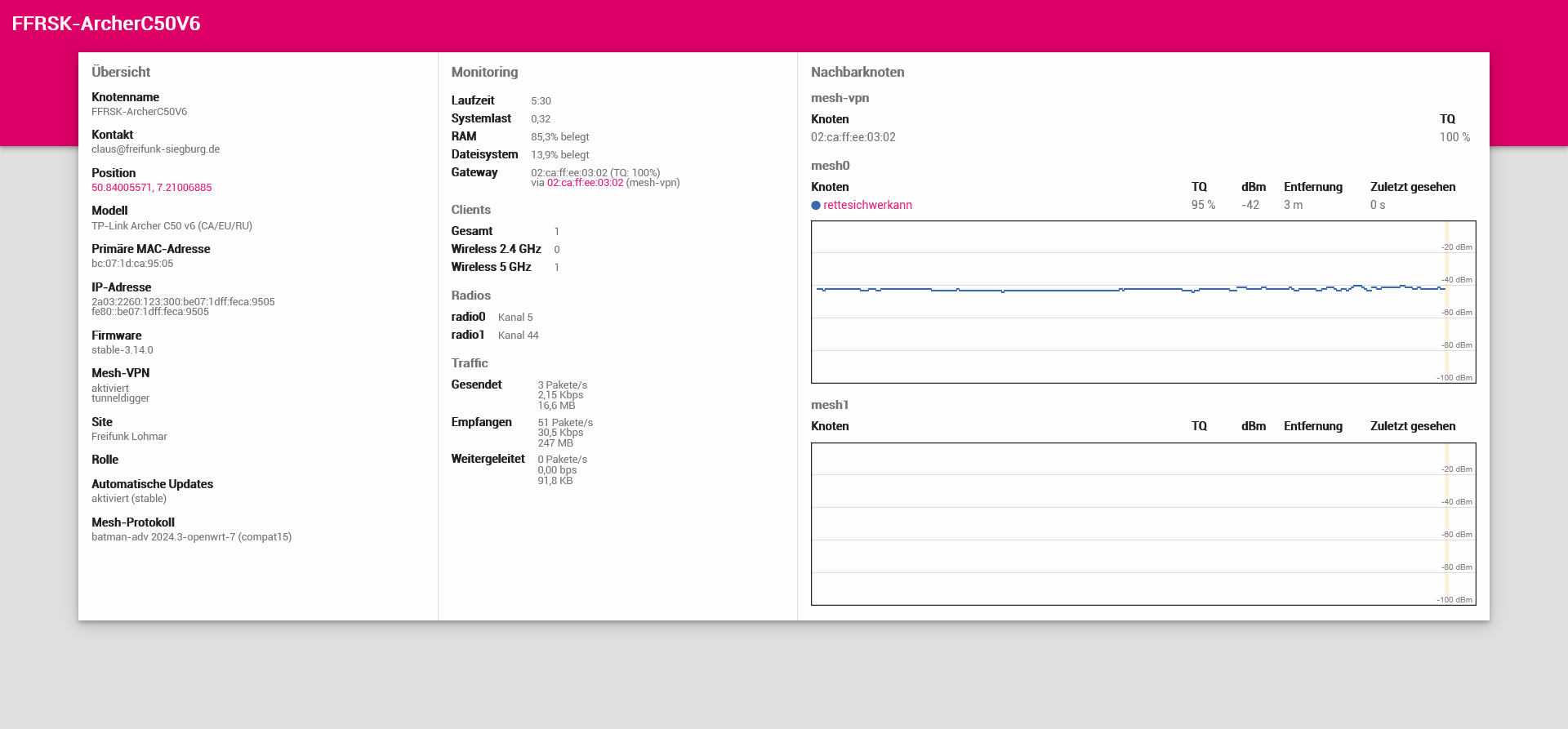Open the position coordinates link

tap(151, 188)
